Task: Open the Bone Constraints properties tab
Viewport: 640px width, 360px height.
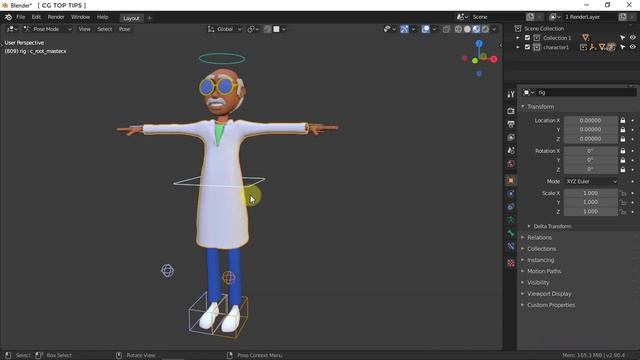Action: (x=511, y=246)
